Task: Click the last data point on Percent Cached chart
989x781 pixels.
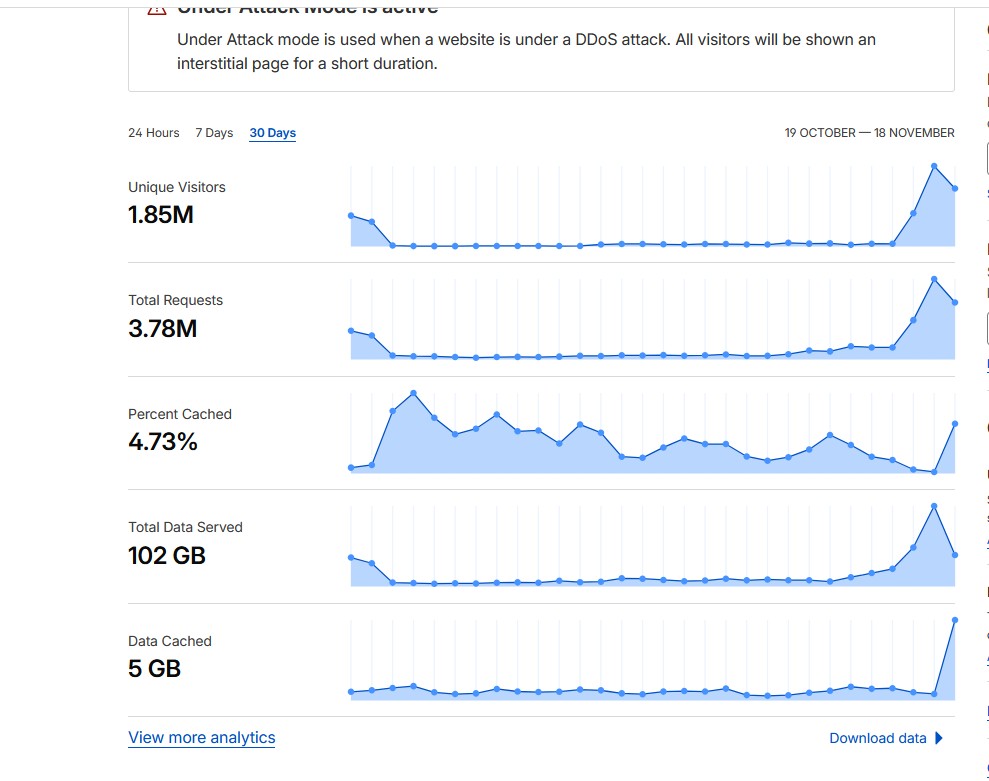Action: tap(955, 424)
